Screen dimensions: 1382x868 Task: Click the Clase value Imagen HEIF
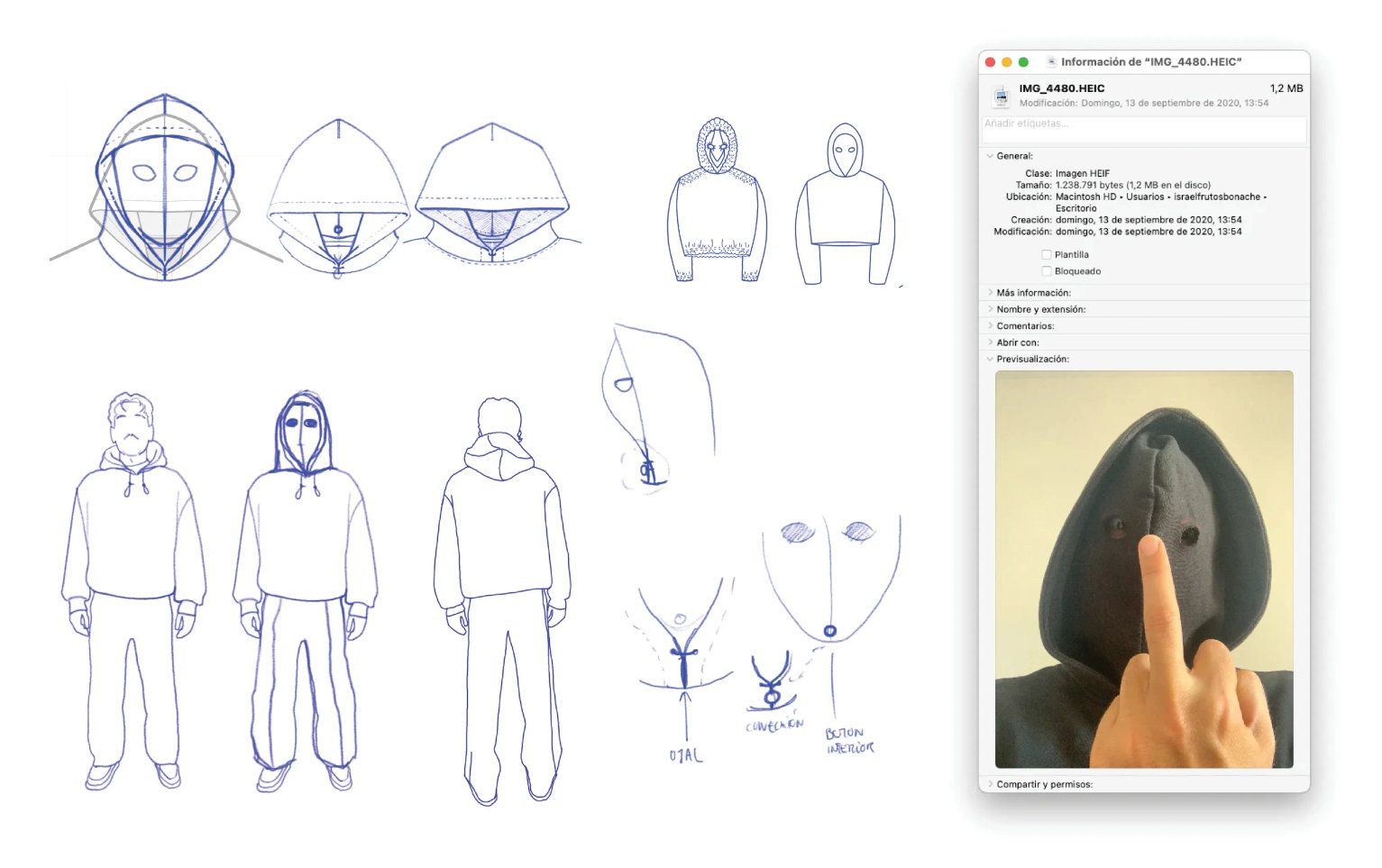click(x=1083, y=173)
